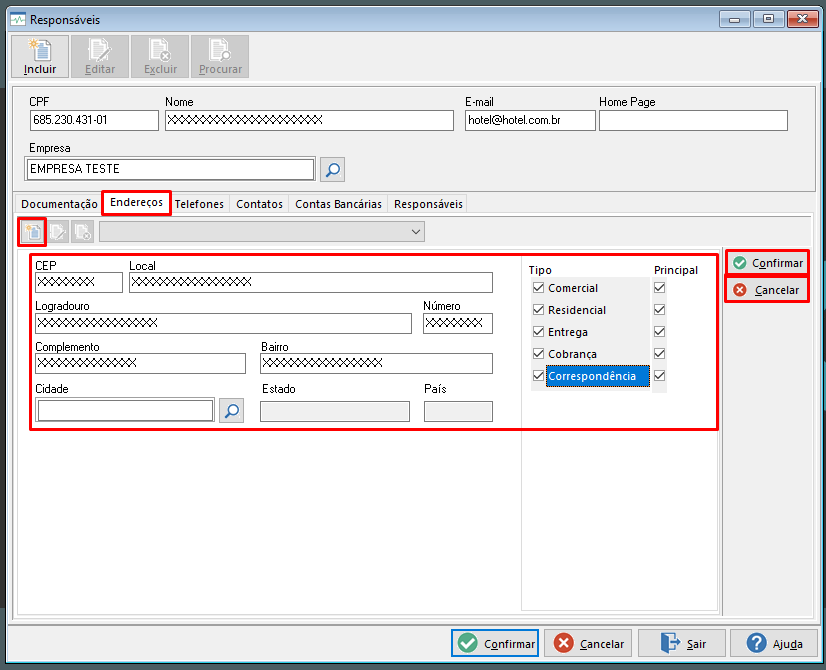The image size is (826, 670).
Task: Click delete address icon in tab toolbar
Action: click(83, 232)
